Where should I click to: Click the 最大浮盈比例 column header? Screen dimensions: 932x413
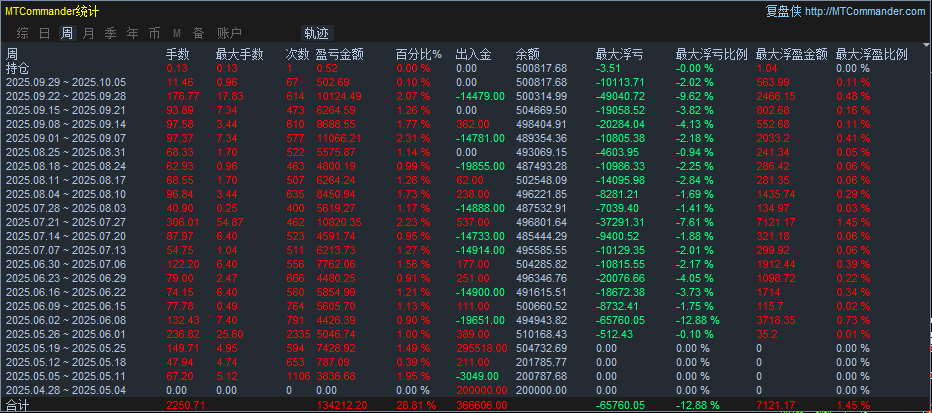(871, 54)
